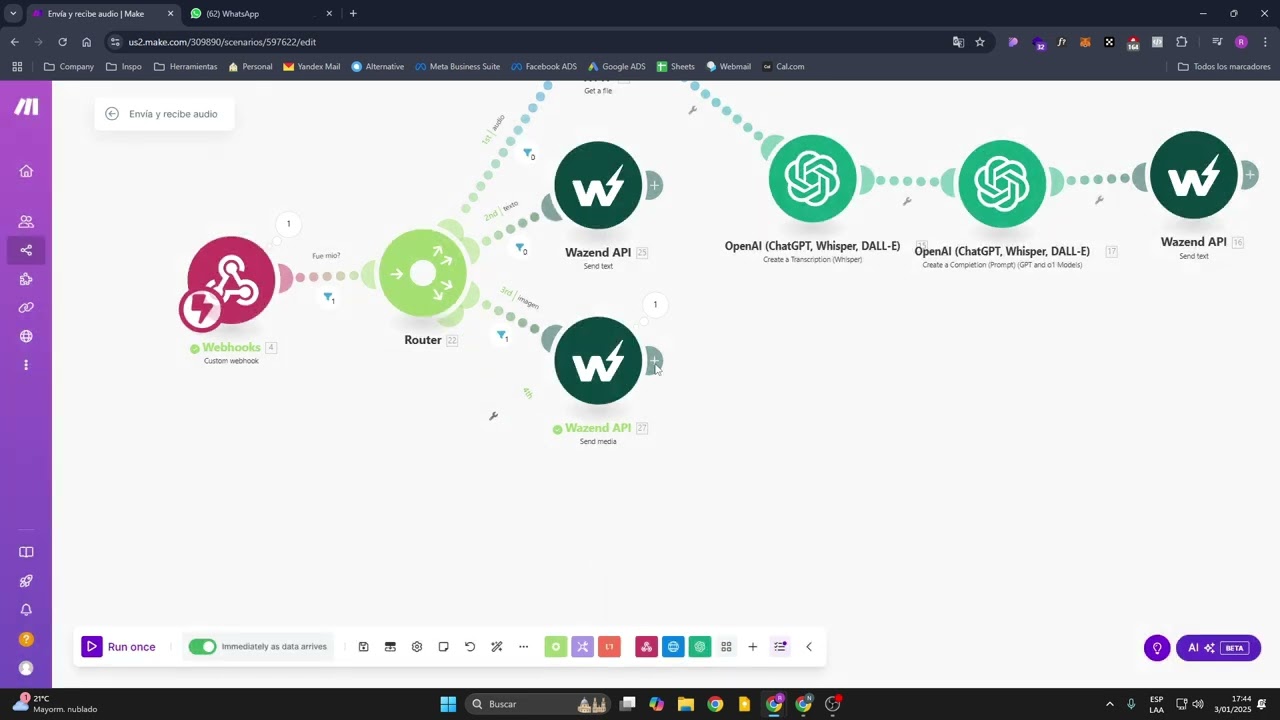Open the OpenAI Create a Completion module
This screenshot has width=1280, height=720.
point(1002,184)
